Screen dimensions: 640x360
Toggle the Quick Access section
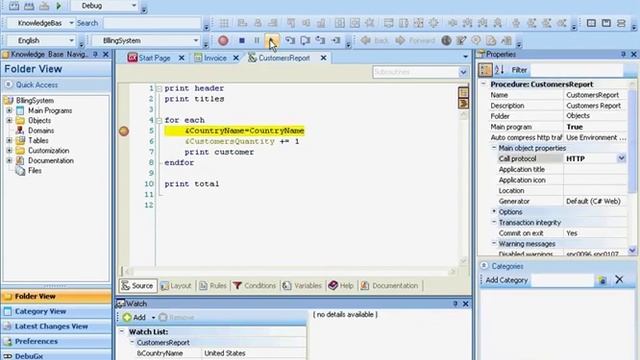click(x=9, y=84)
